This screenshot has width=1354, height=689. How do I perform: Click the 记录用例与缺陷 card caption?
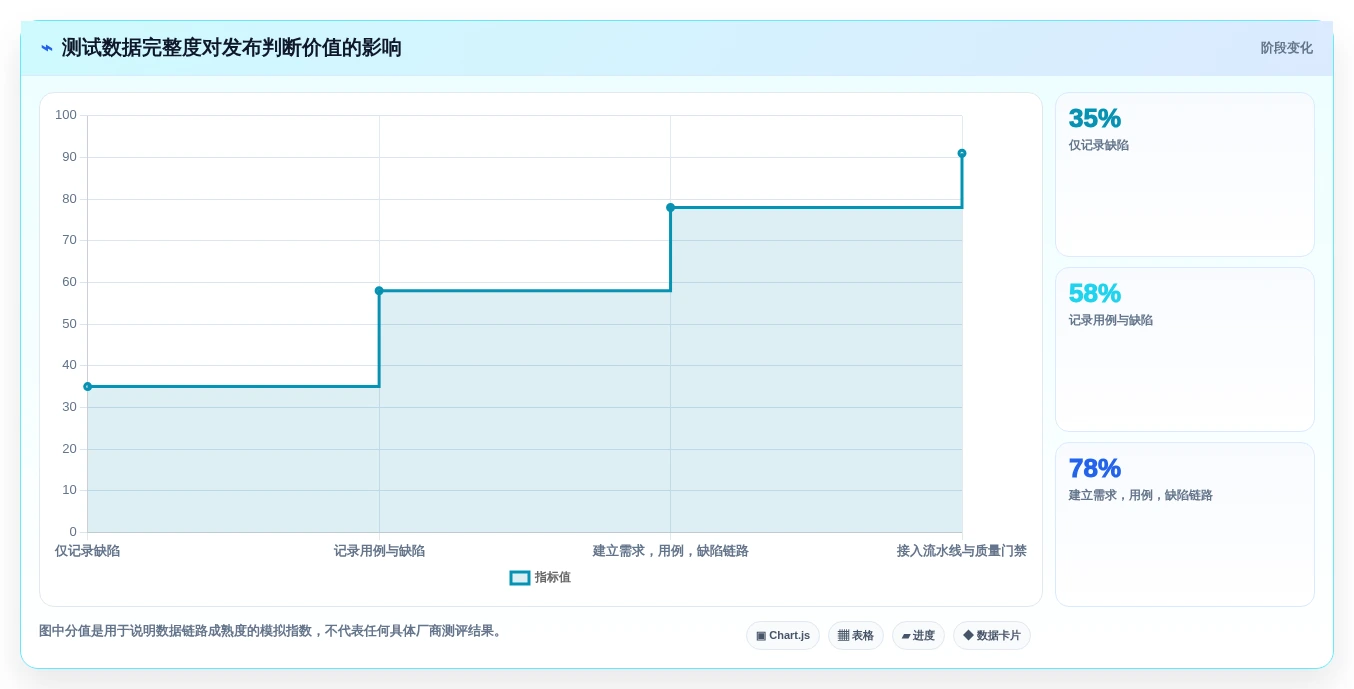tap(1110, 320)
